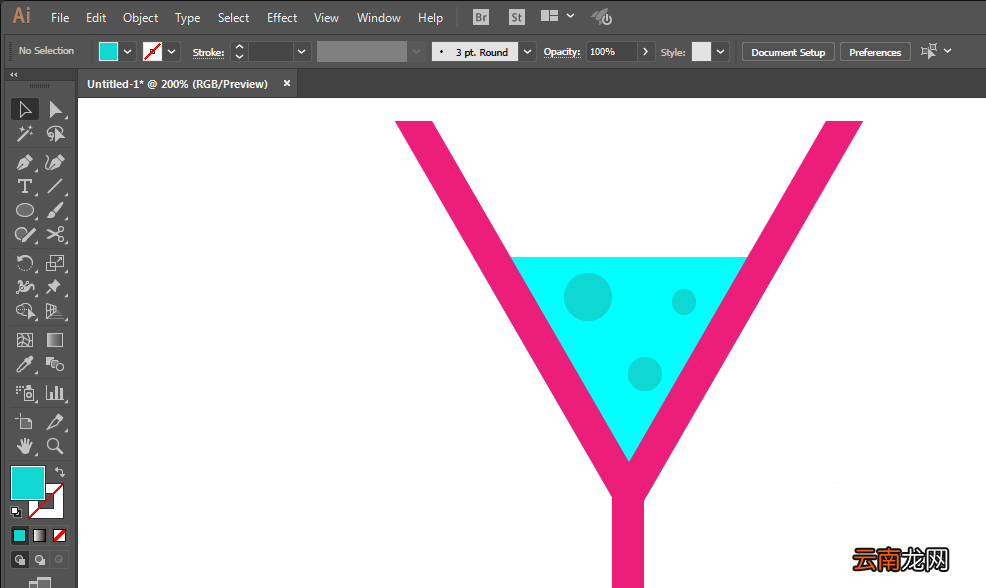This screenshot has height=588, width=986.
Task: Open the Select menu
Action: pos(233,18)
